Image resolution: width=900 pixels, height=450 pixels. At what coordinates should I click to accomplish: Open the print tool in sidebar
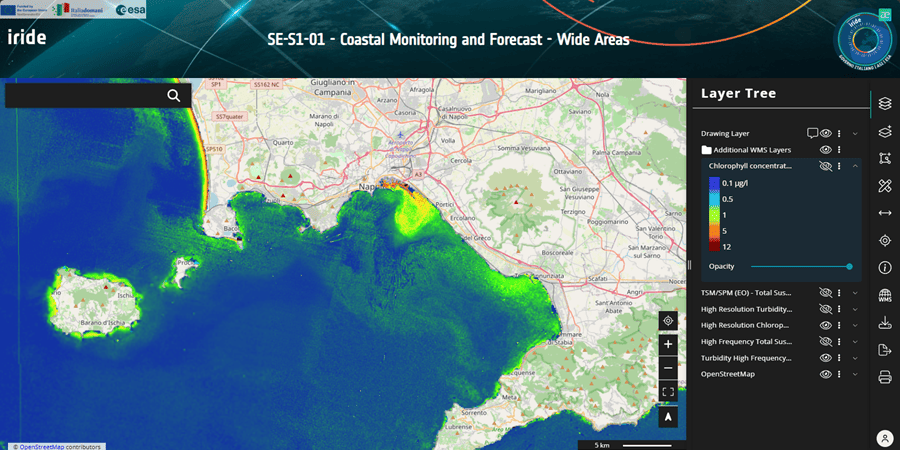tap(885, 377)
